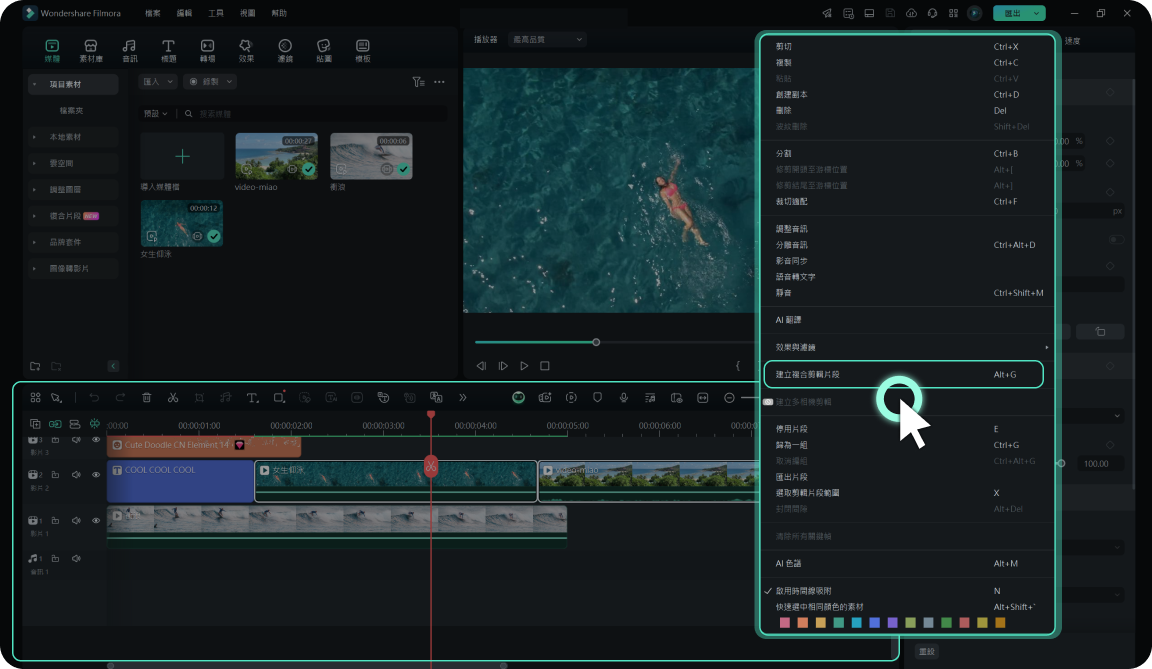The width and height of the screenshot is (1152, 669).
Task: Open the 檔案 menu in the menu bar
Action: click(x=152, y=13)
